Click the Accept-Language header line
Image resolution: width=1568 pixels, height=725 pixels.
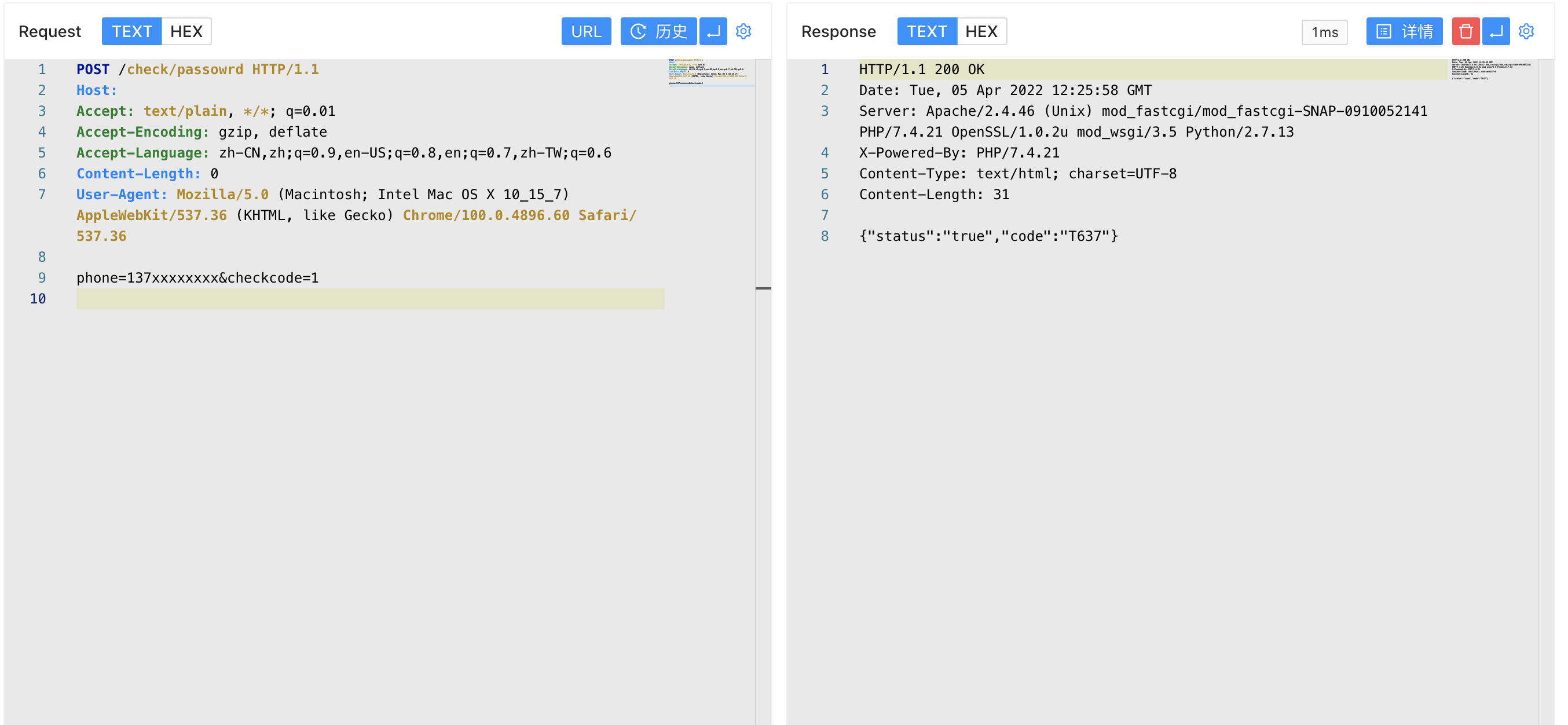point(344,152)
